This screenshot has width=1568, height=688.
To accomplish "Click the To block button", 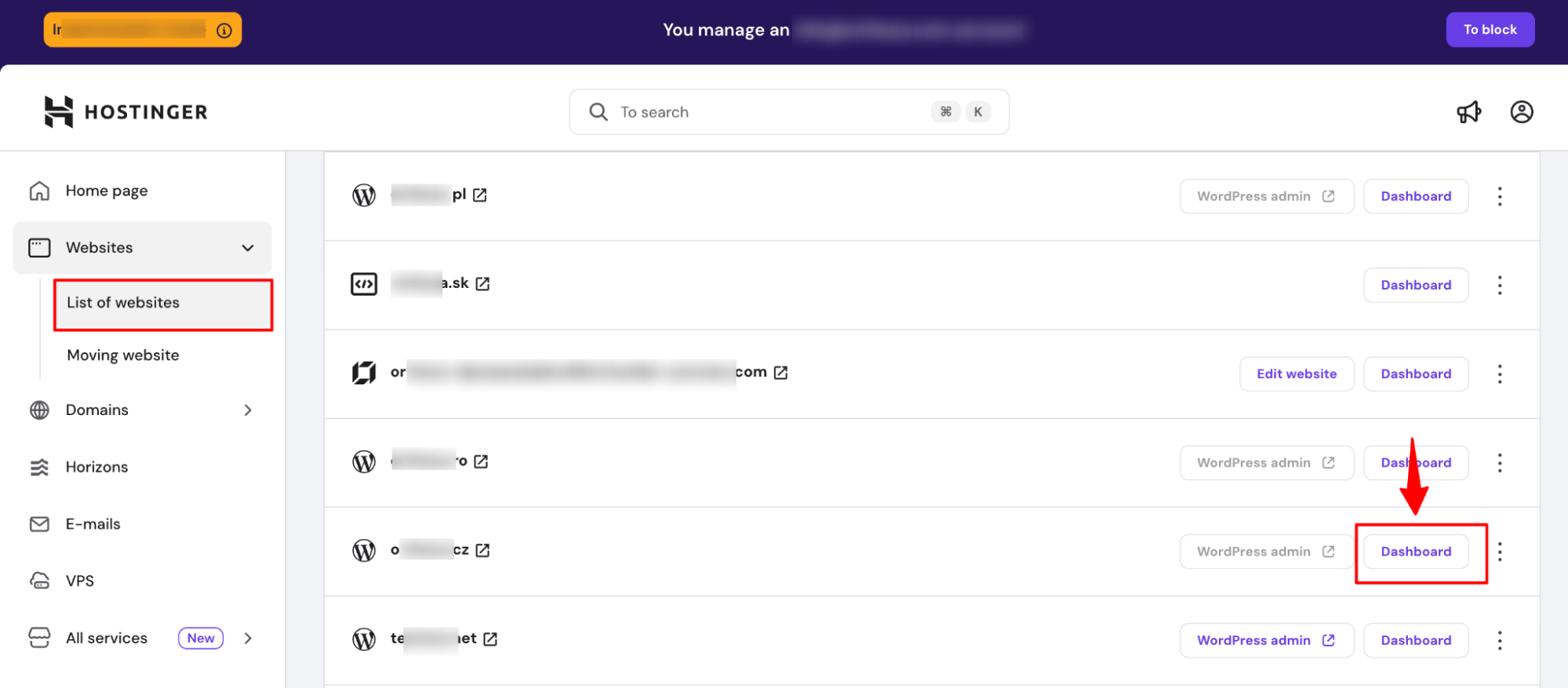I will pos(1490,29).
